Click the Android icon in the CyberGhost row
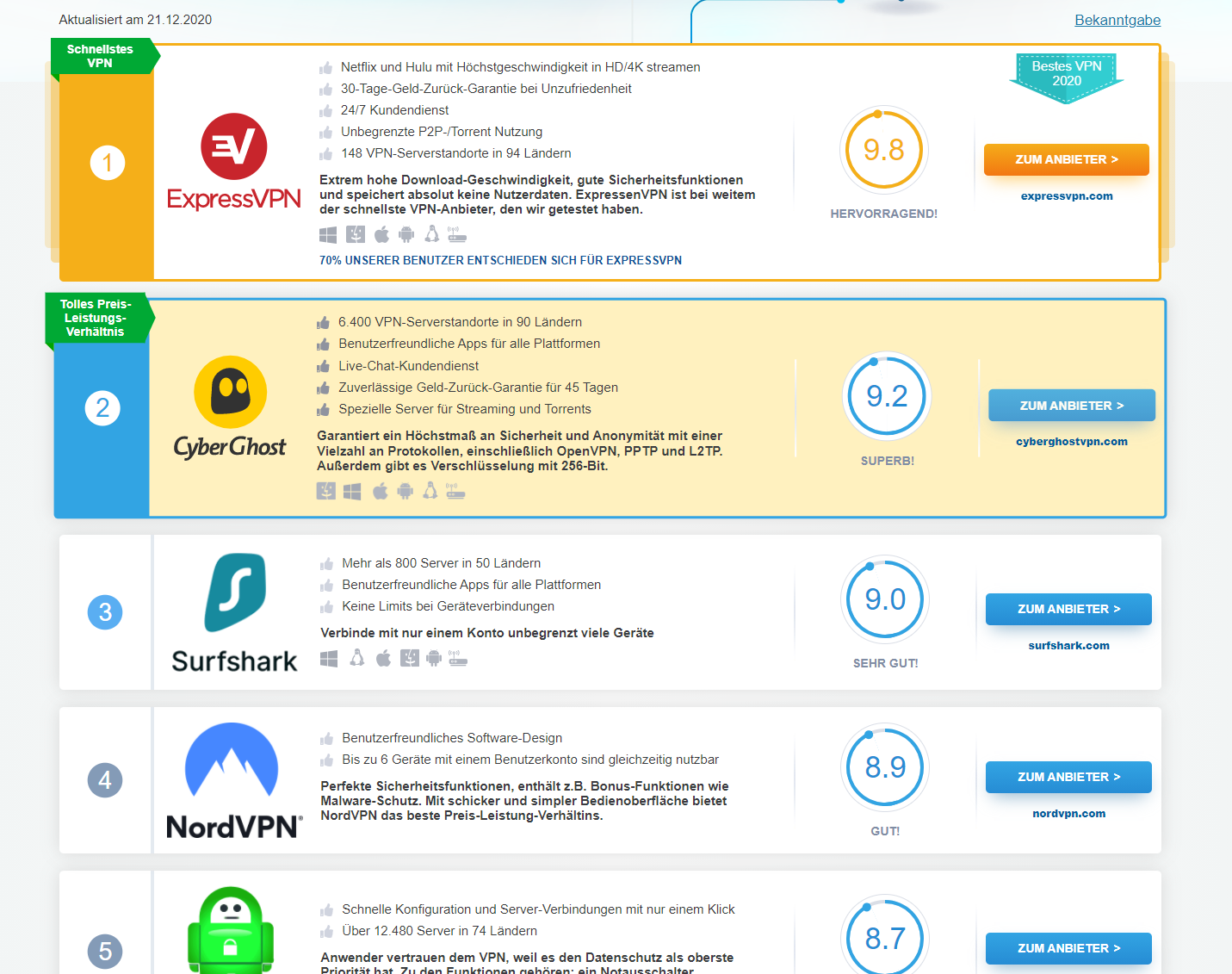Screen dimensions: 1232x974 [405, 491]
